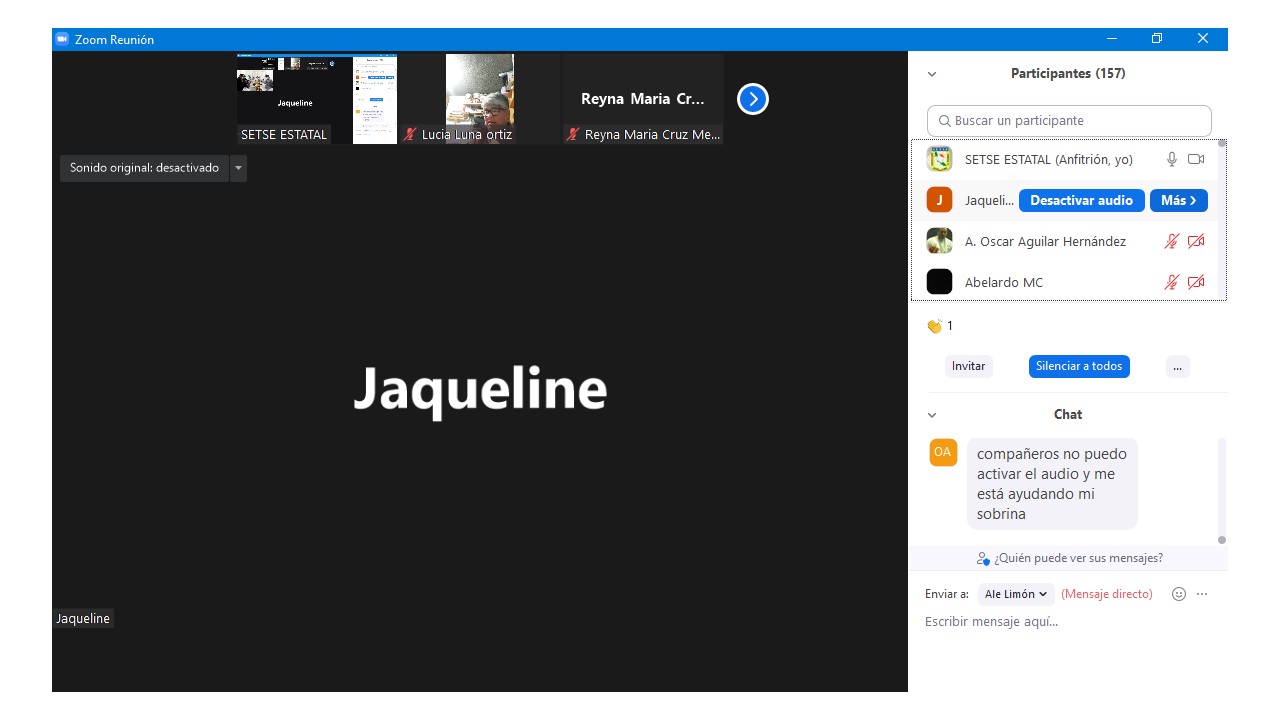Collapse the Chat panel chevron

(932, 415)
